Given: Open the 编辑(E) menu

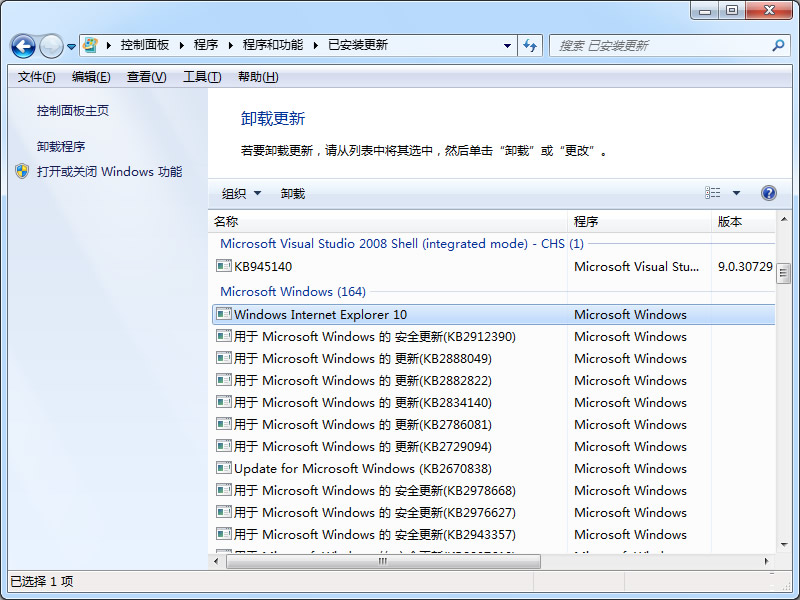Looking at the screenshot, I should tap(91, 77).
